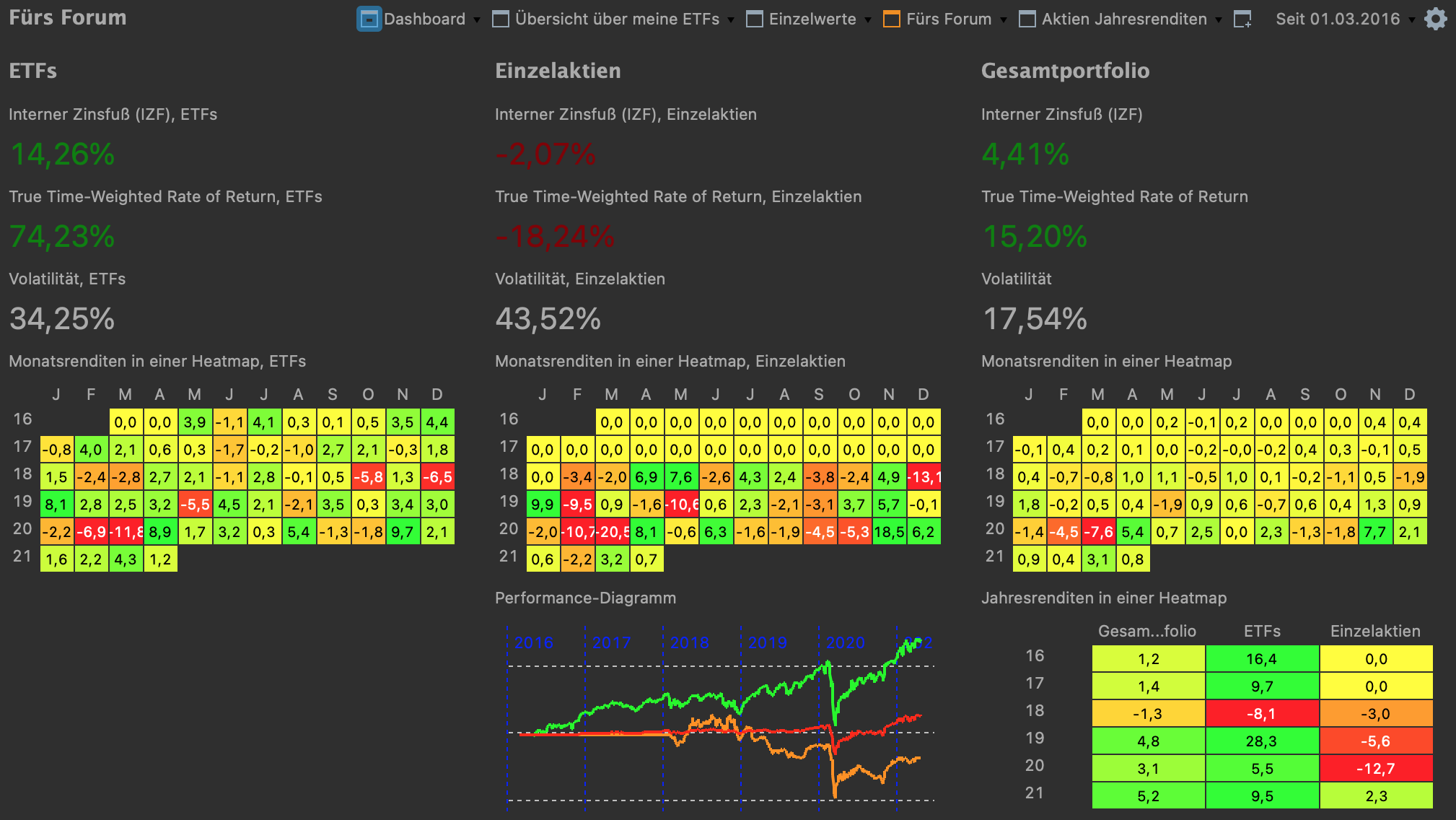The height and width of the screenshot is (820, 1456).
Task: Open the settings gear icon
Action: coord(1435,19)
